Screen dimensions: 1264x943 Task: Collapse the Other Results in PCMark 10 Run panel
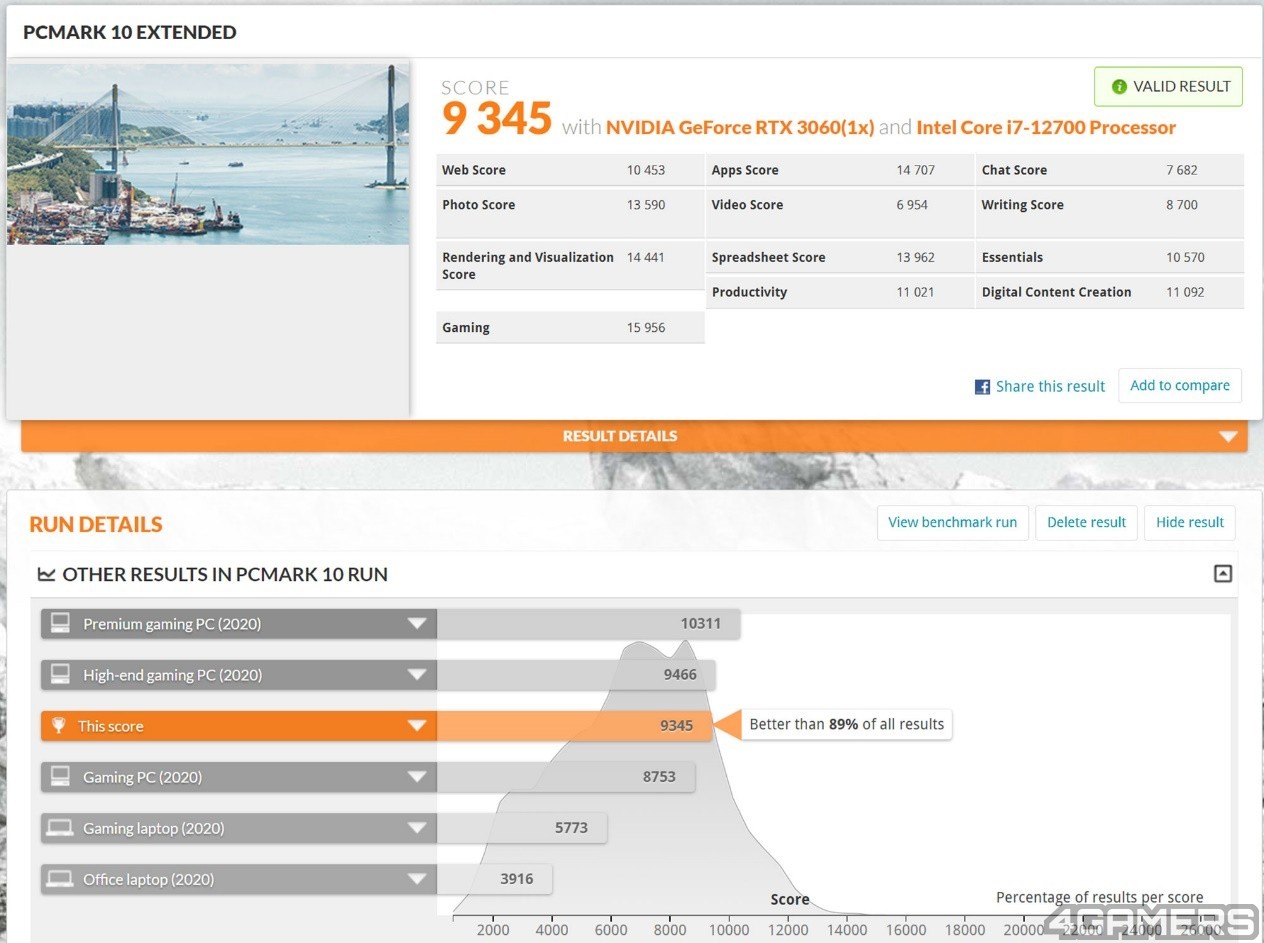tap(1222, 574)
